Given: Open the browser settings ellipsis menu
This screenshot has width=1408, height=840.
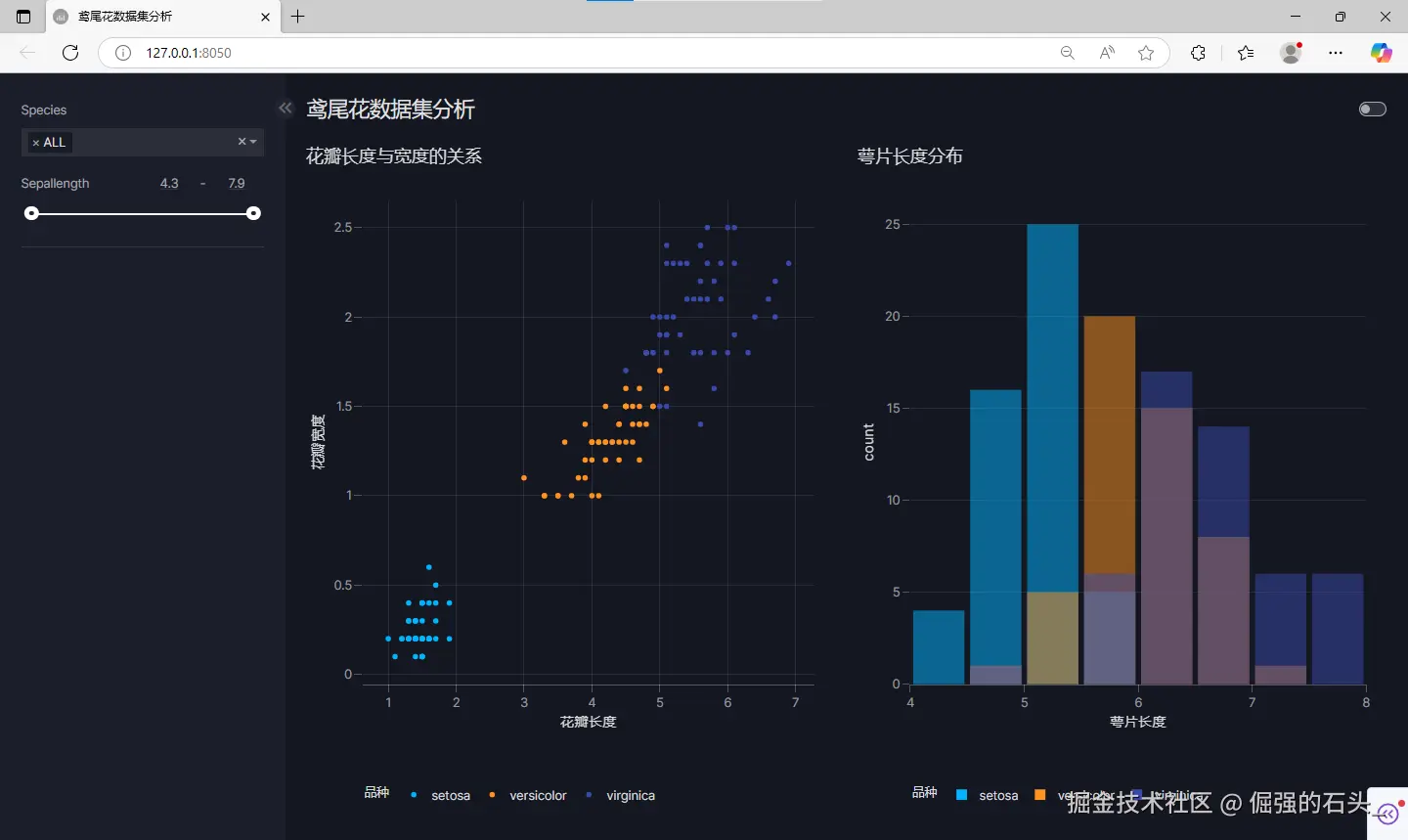Looking at the screenshot, I should (1336, 53).
